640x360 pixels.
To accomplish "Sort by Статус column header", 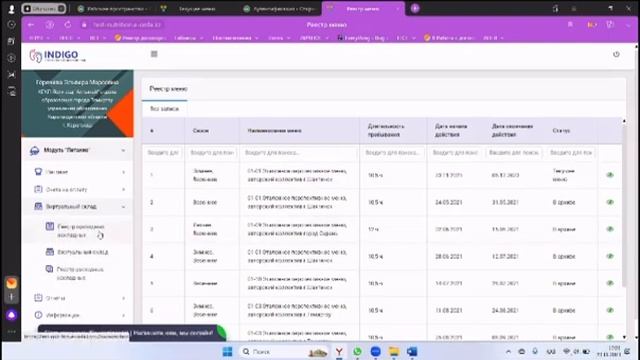I will coord(561,131).
